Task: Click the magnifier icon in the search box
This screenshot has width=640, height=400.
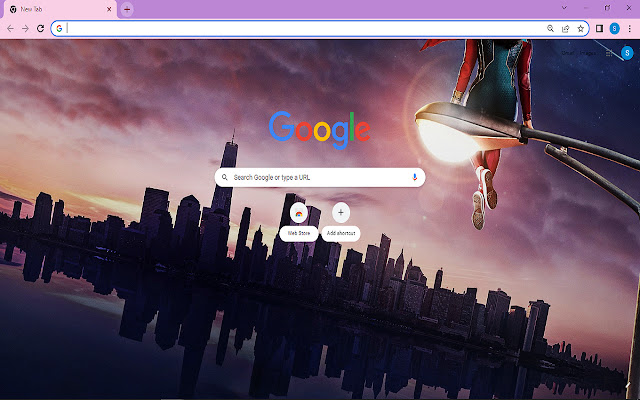Action: (x=224, y=178)
